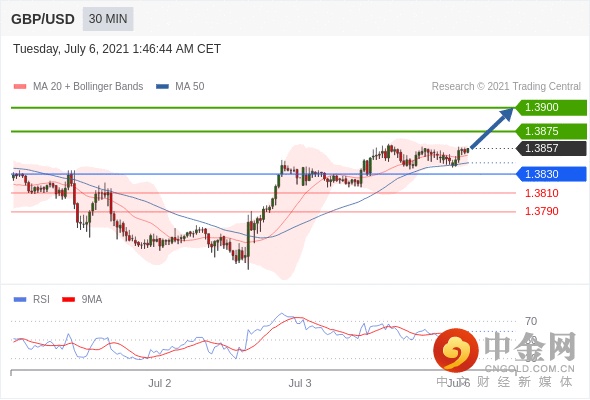Select the 30 MIN timeframe button

pos(108,19)
